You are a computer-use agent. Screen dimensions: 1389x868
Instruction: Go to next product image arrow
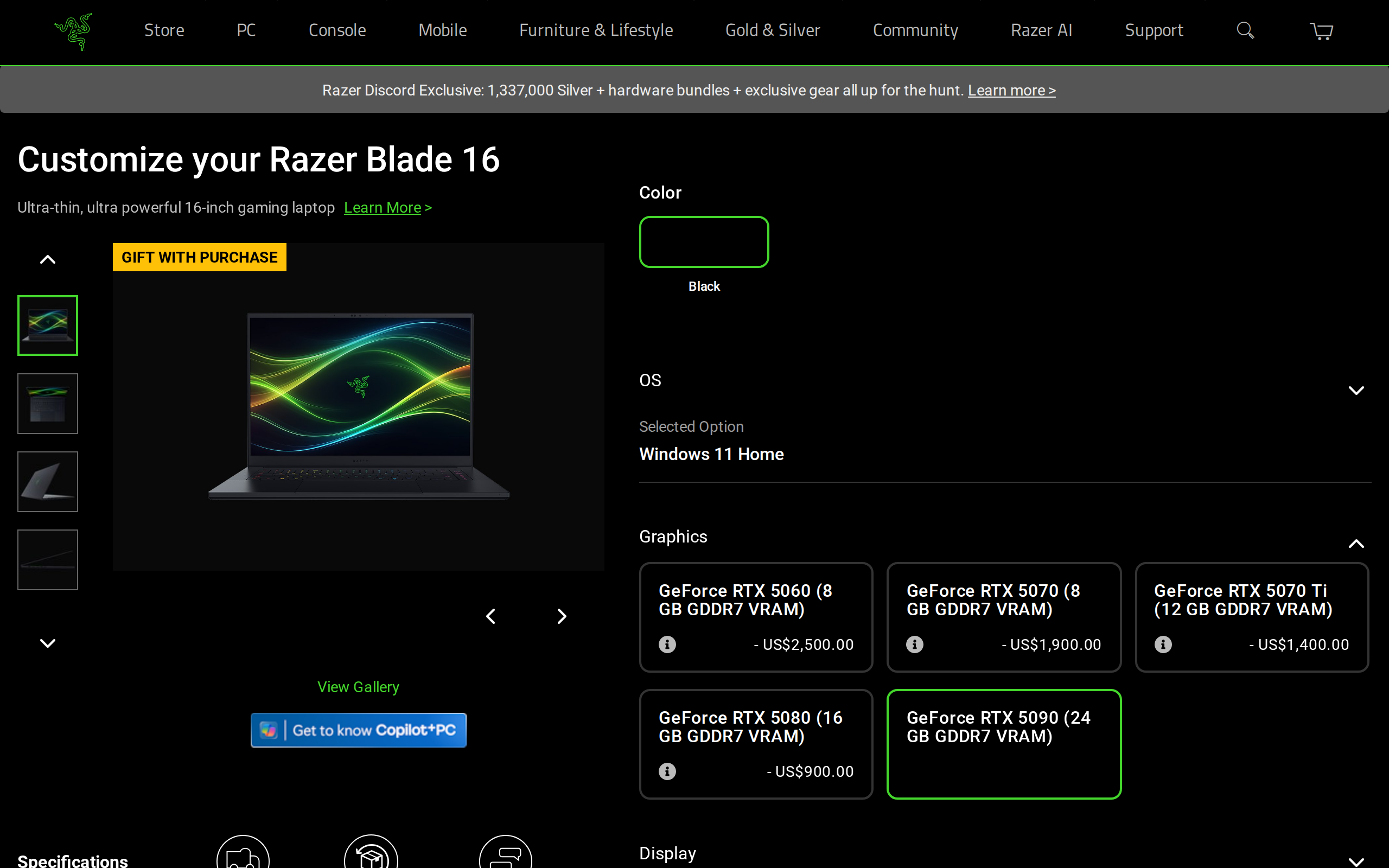point(562,616)
